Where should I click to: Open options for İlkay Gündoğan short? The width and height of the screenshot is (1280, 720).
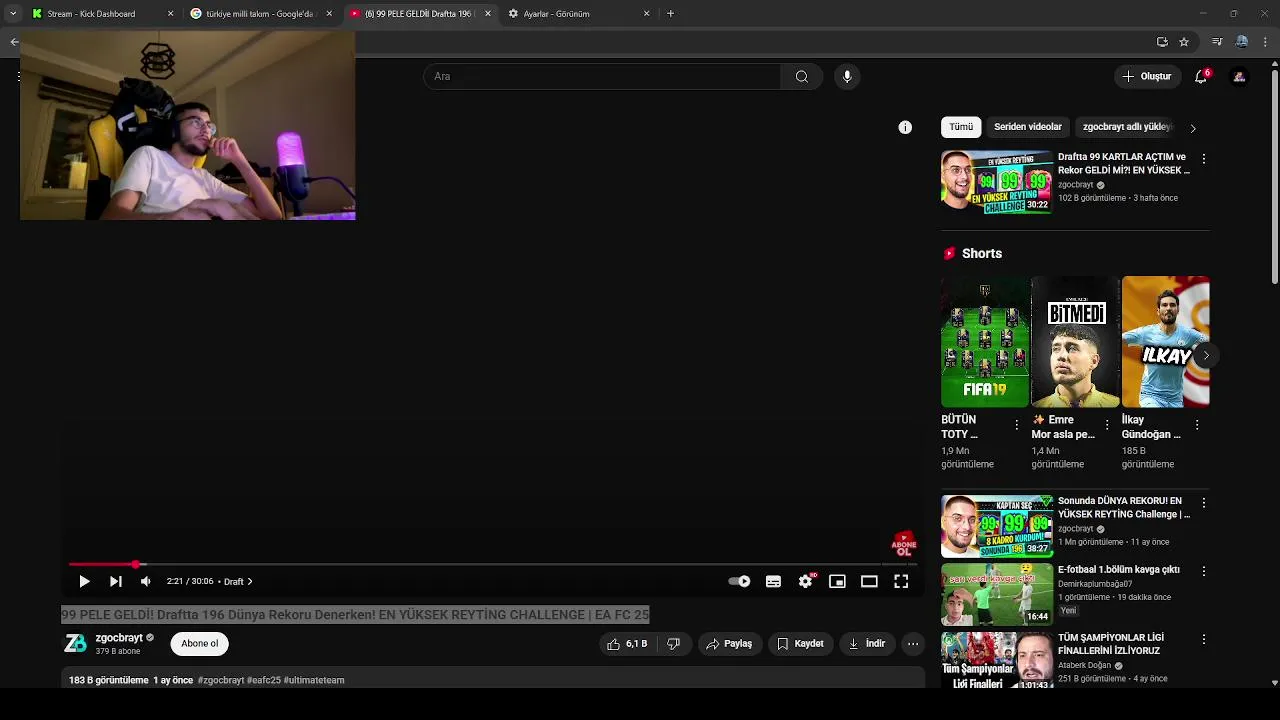(x=1197, y=425)
